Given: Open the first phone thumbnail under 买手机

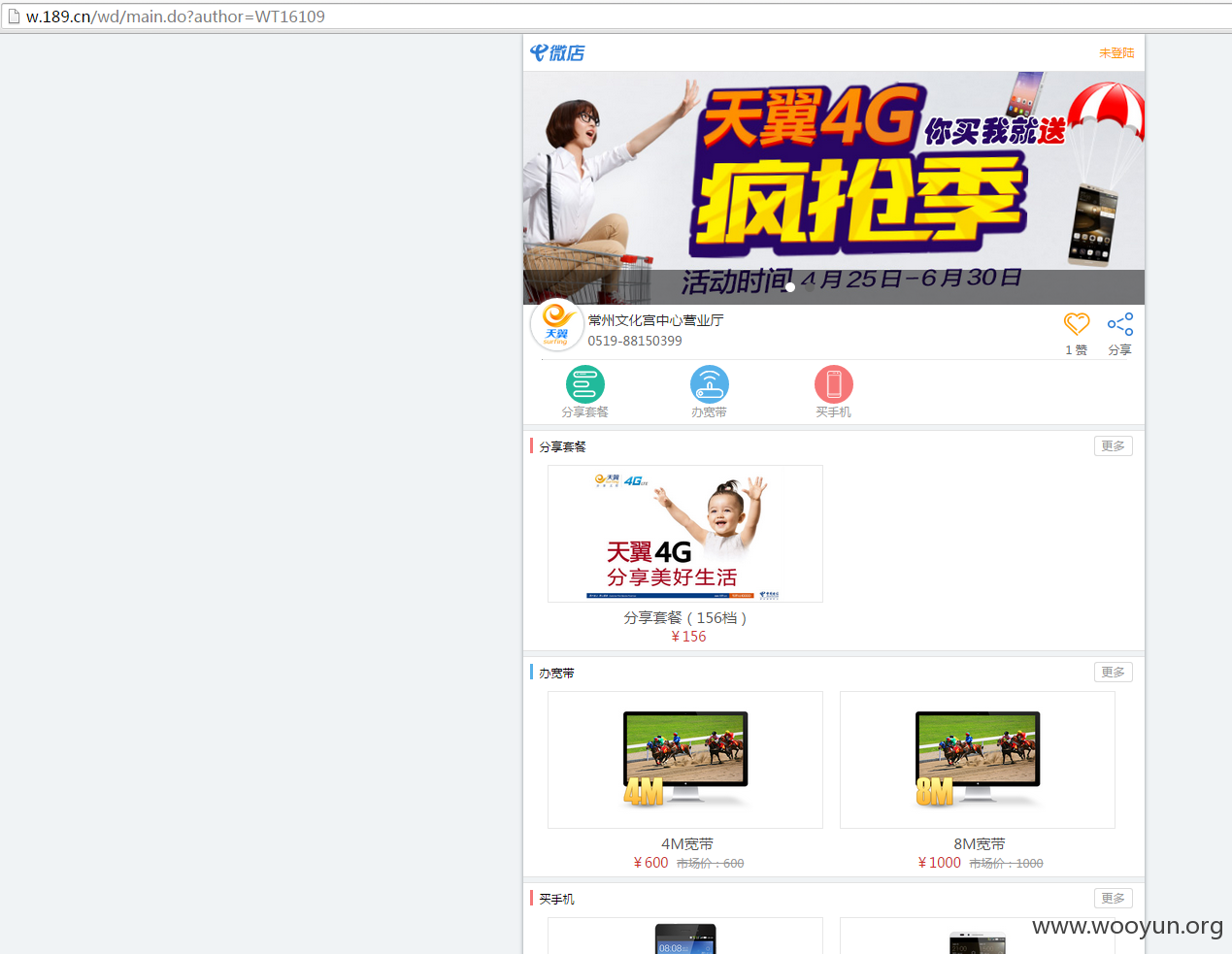Looking at the screenshot, I should (x=685, y=936).
